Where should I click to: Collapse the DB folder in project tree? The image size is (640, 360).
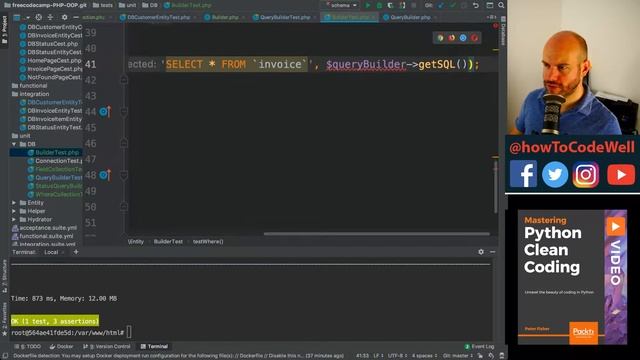[x=14, y=144]
